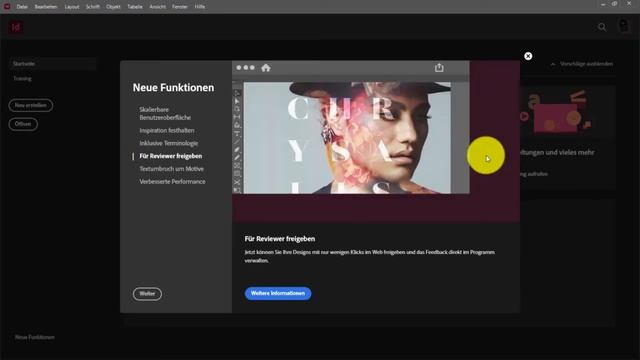Open the Datei menu

point(22,7)
